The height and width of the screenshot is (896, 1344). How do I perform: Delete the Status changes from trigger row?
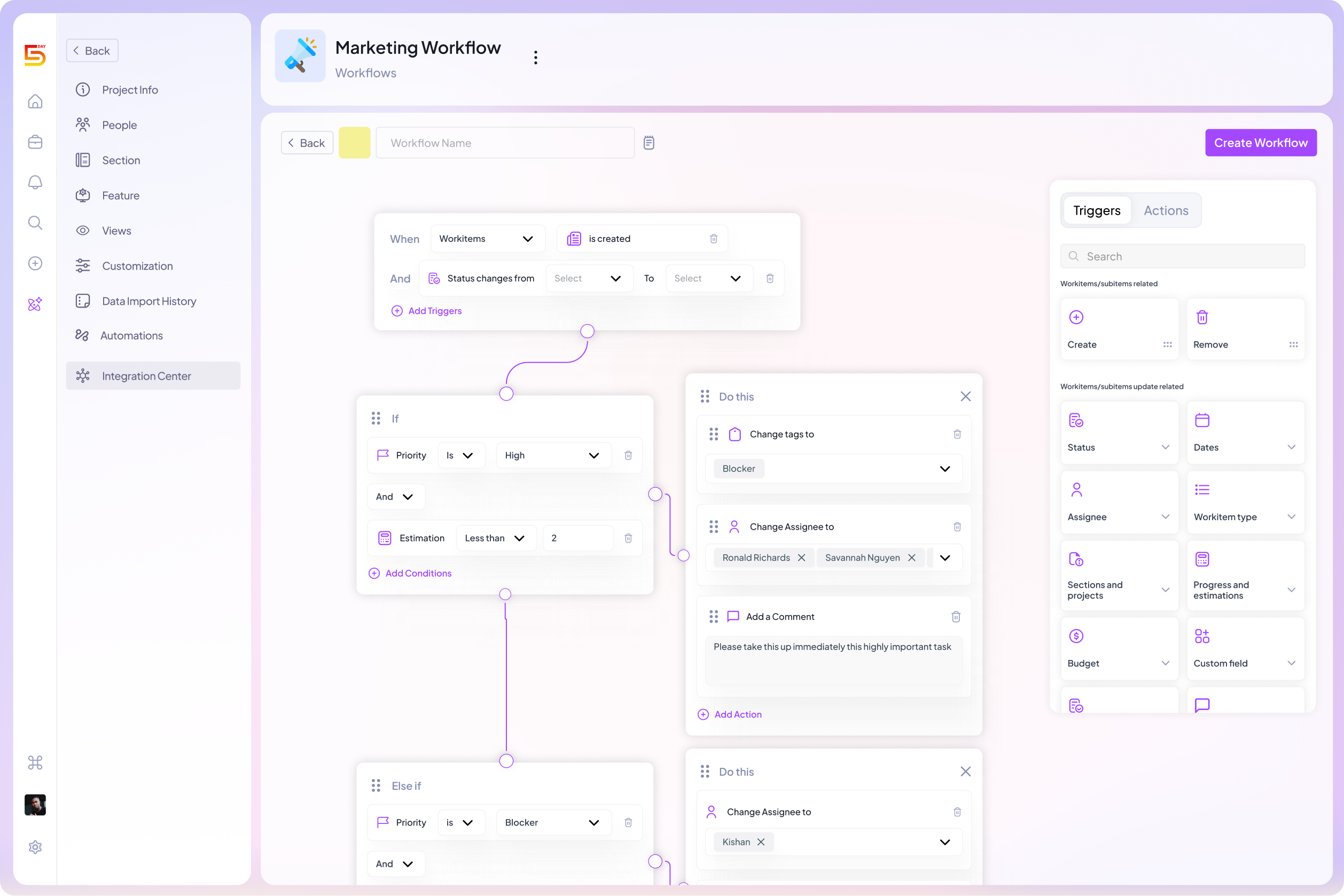[x=769, y=278]
